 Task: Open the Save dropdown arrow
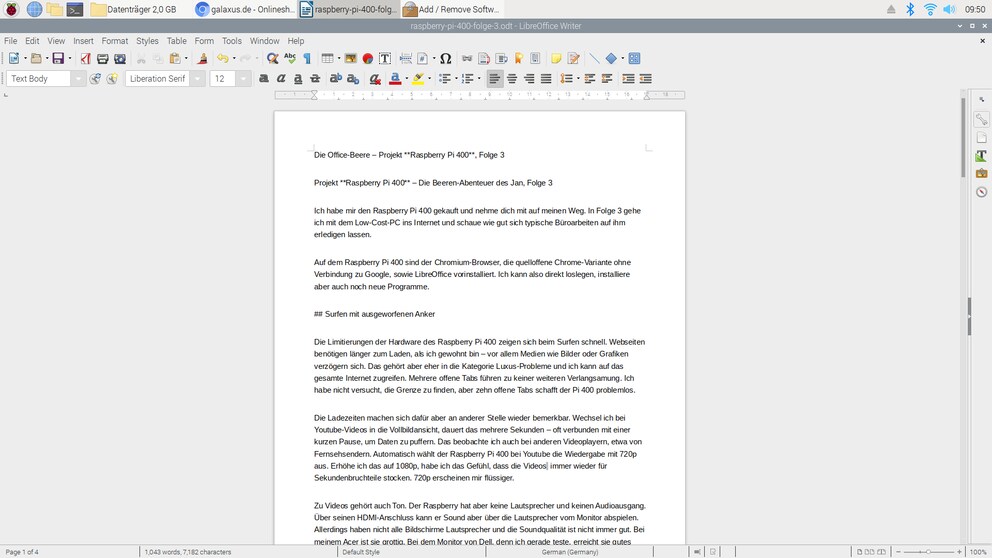69,58
